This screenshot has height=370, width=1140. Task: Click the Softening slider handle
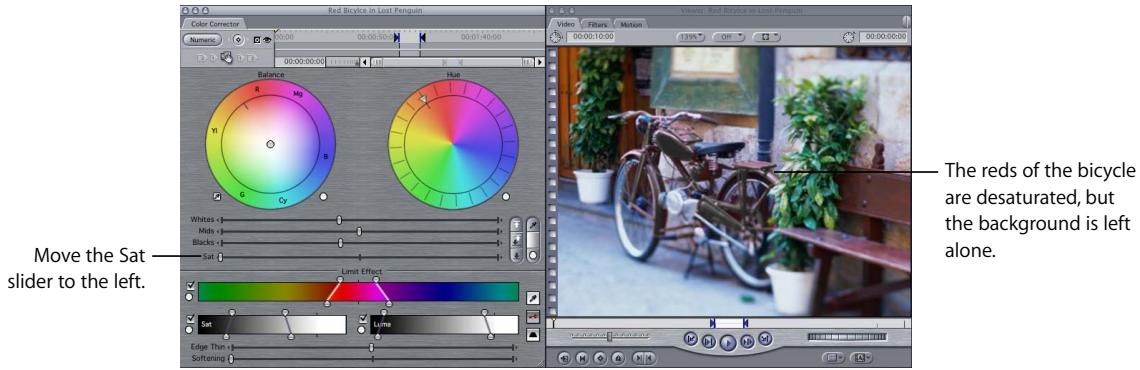click(231, 358)
